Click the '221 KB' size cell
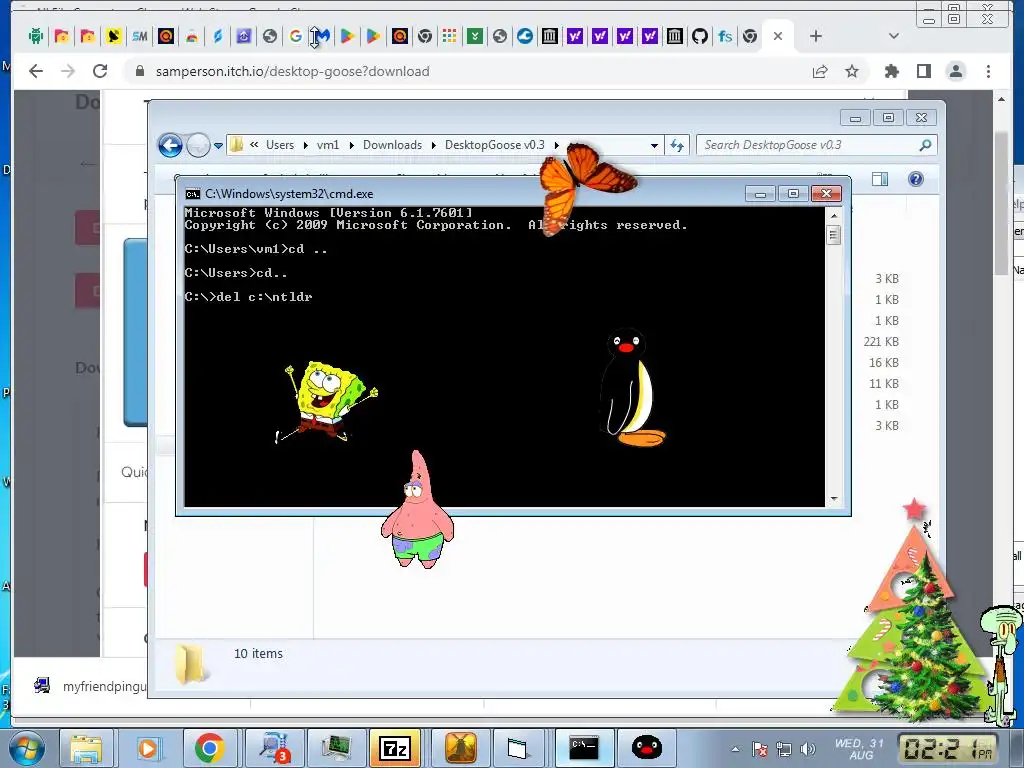 tap(881, 342)
